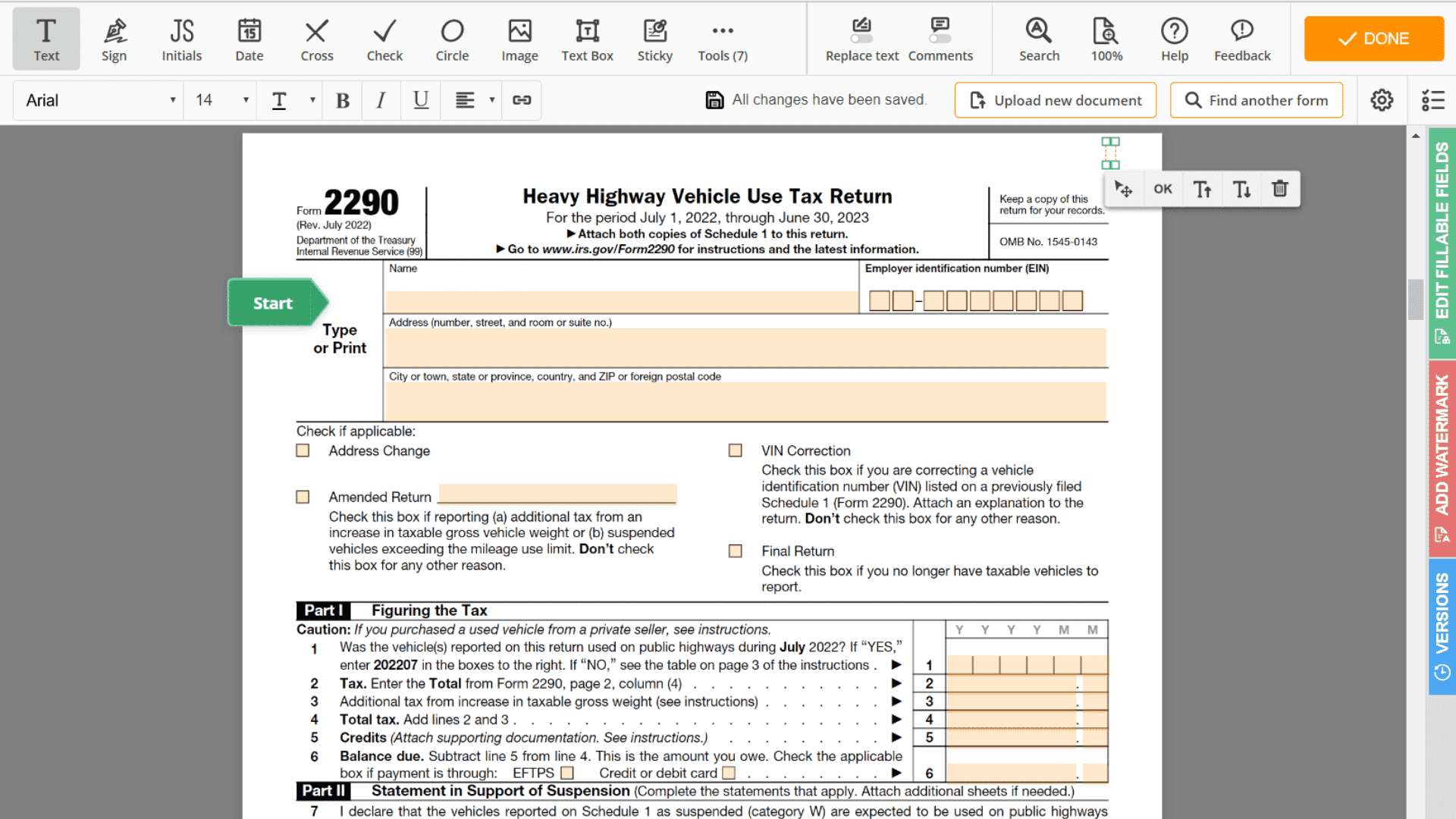Check the EFTPS payment checkbox
This screenshot has width=1456, height=819.
click(x=567, y=773)
